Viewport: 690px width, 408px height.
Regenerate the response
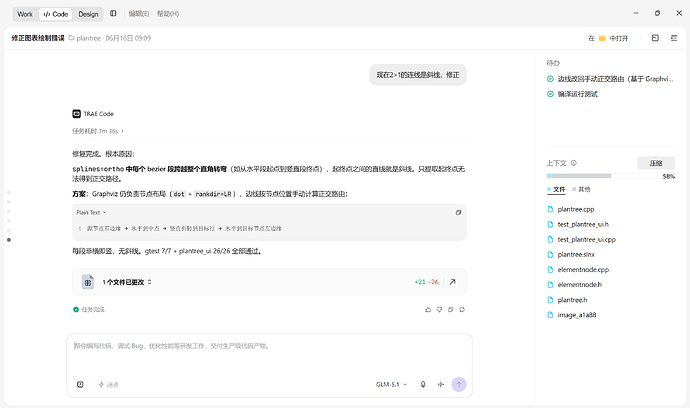pyautogui.click(x=462, y=309)
